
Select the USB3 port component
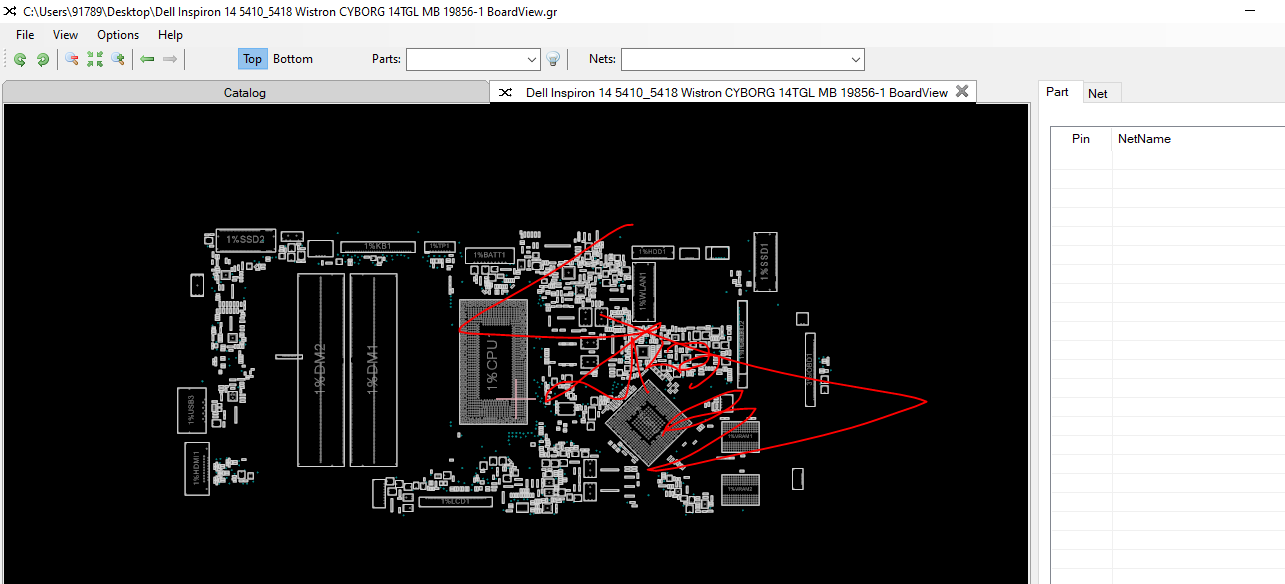192,409
